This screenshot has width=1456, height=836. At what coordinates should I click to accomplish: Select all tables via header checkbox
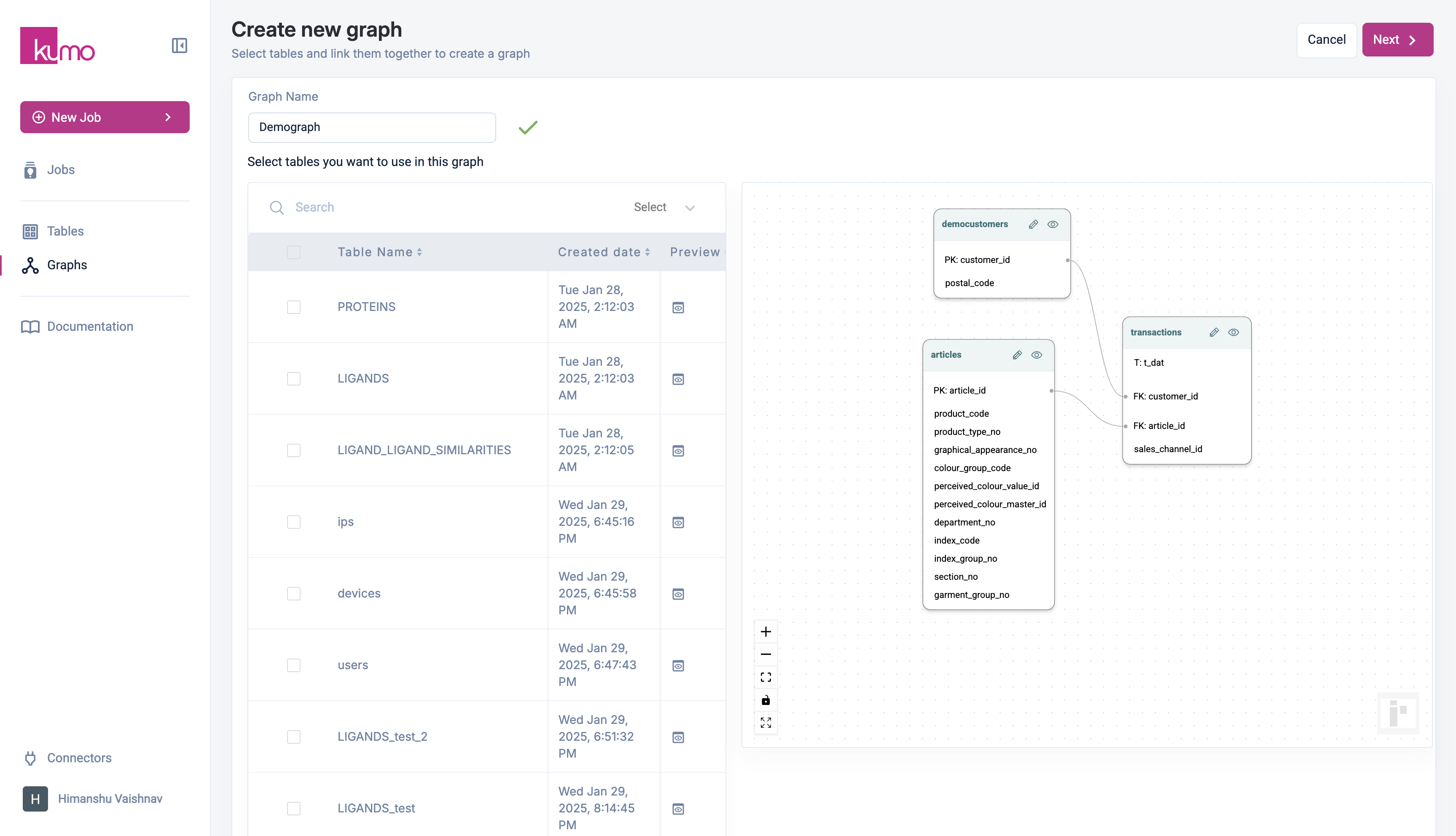pyautogui.click(x=293, y=252)
